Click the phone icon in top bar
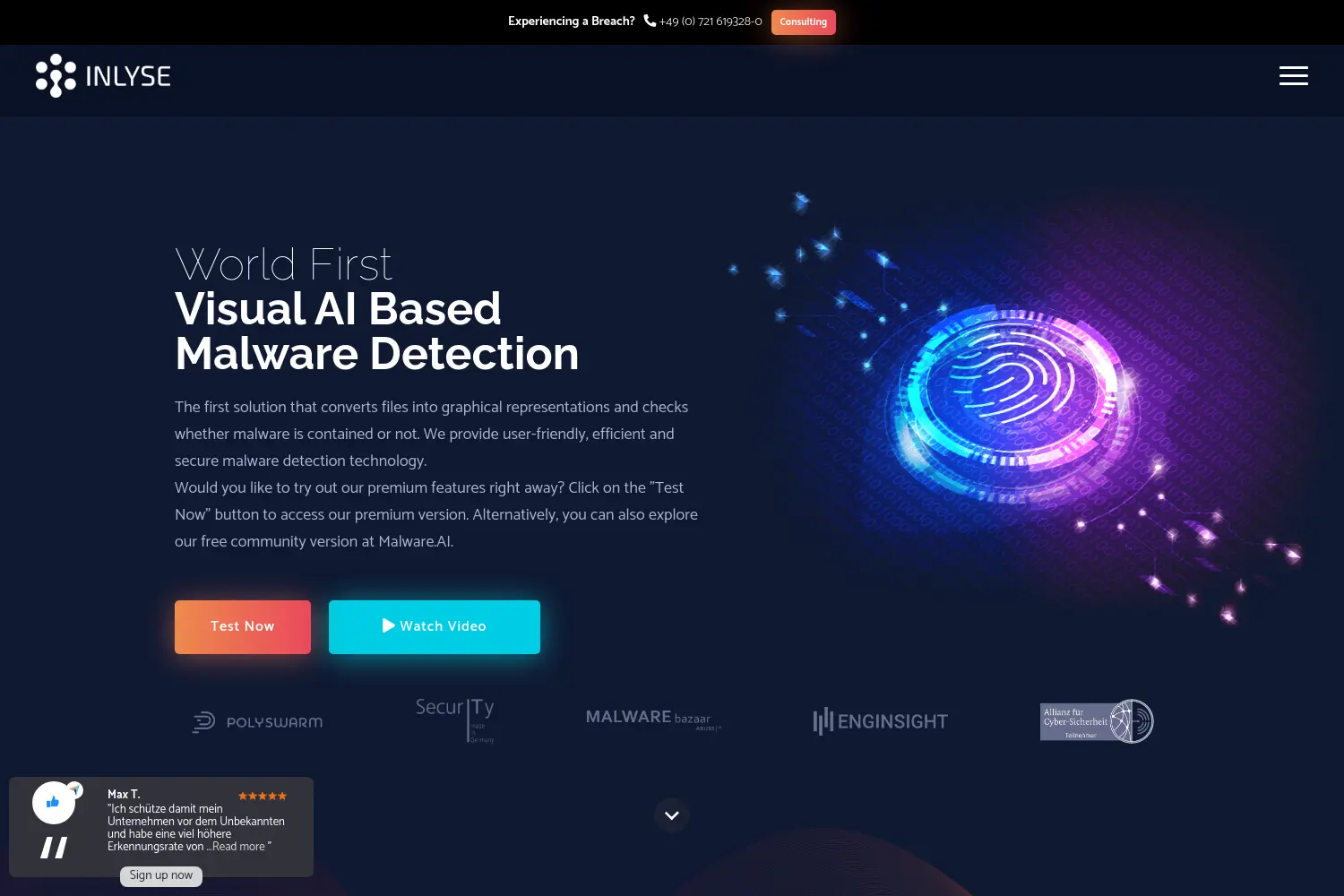 click(650, 21)
